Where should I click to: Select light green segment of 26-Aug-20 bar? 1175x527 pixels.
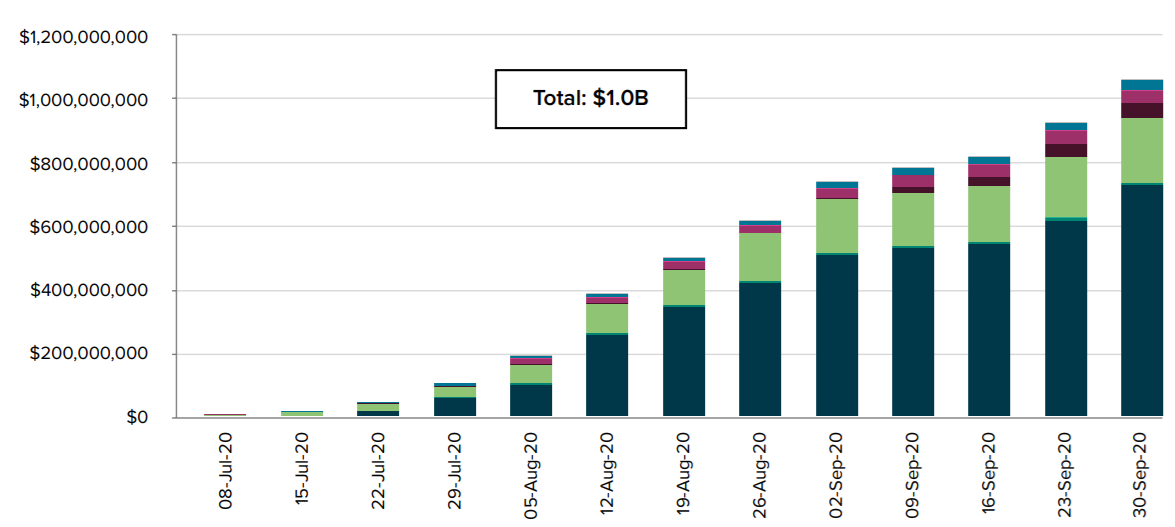pos(760,257)
